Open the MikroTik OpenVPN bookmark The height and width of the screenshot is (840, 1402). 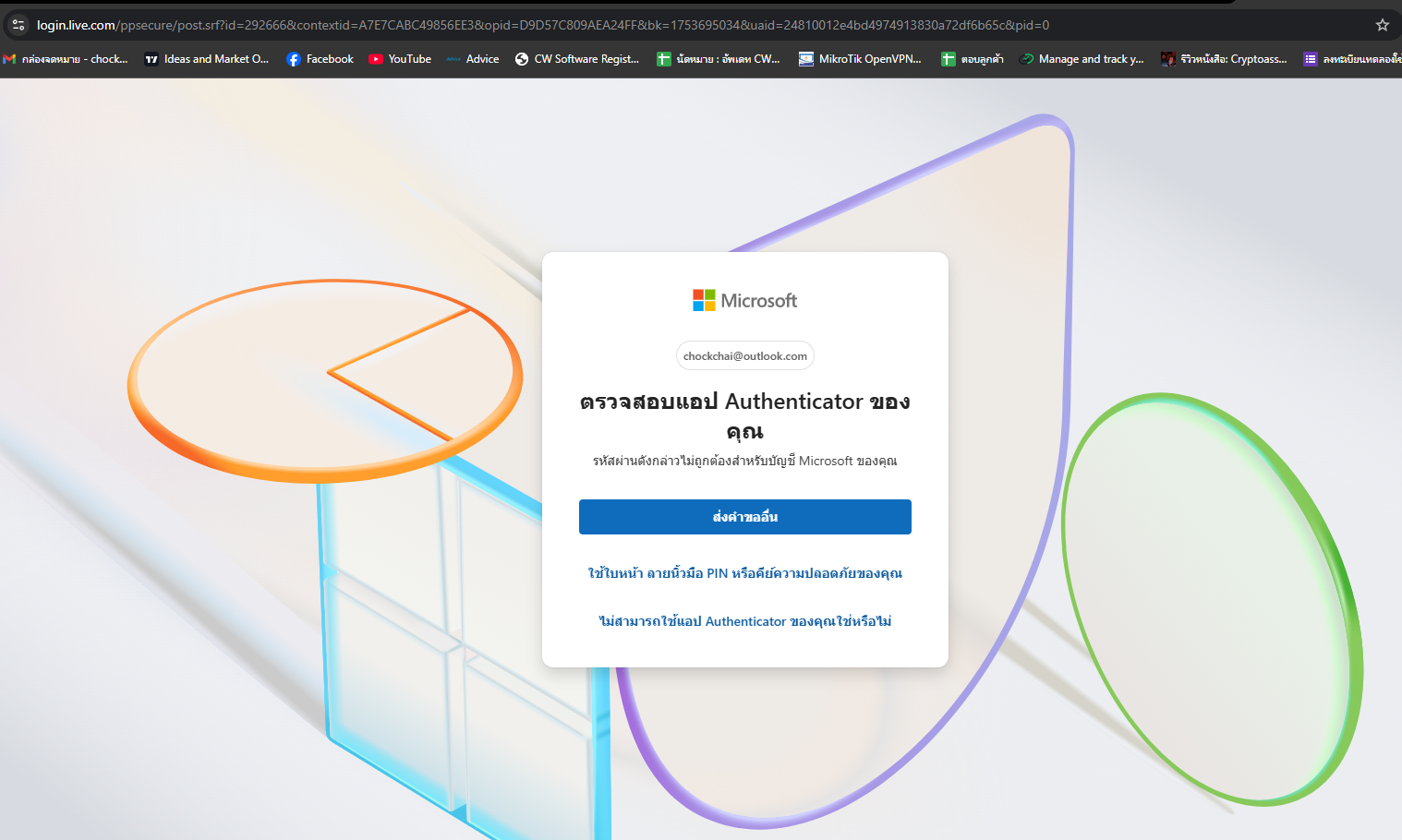click(x=860, y=59)
